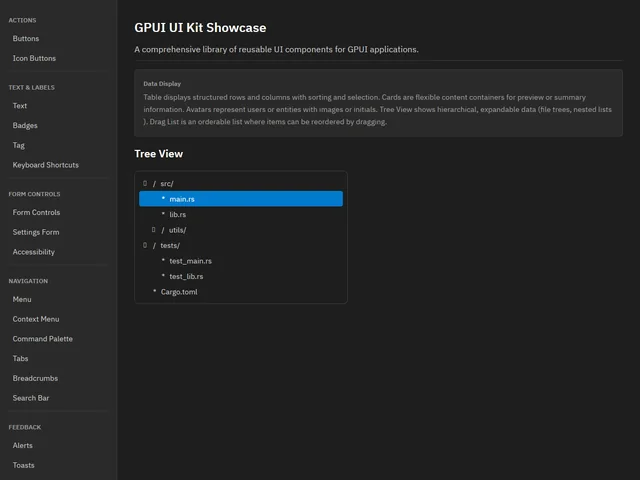The height and width of the screenshot is (480, 640).
Task: Select Cargo.toml in the tree
Action: tap(241, 292)
